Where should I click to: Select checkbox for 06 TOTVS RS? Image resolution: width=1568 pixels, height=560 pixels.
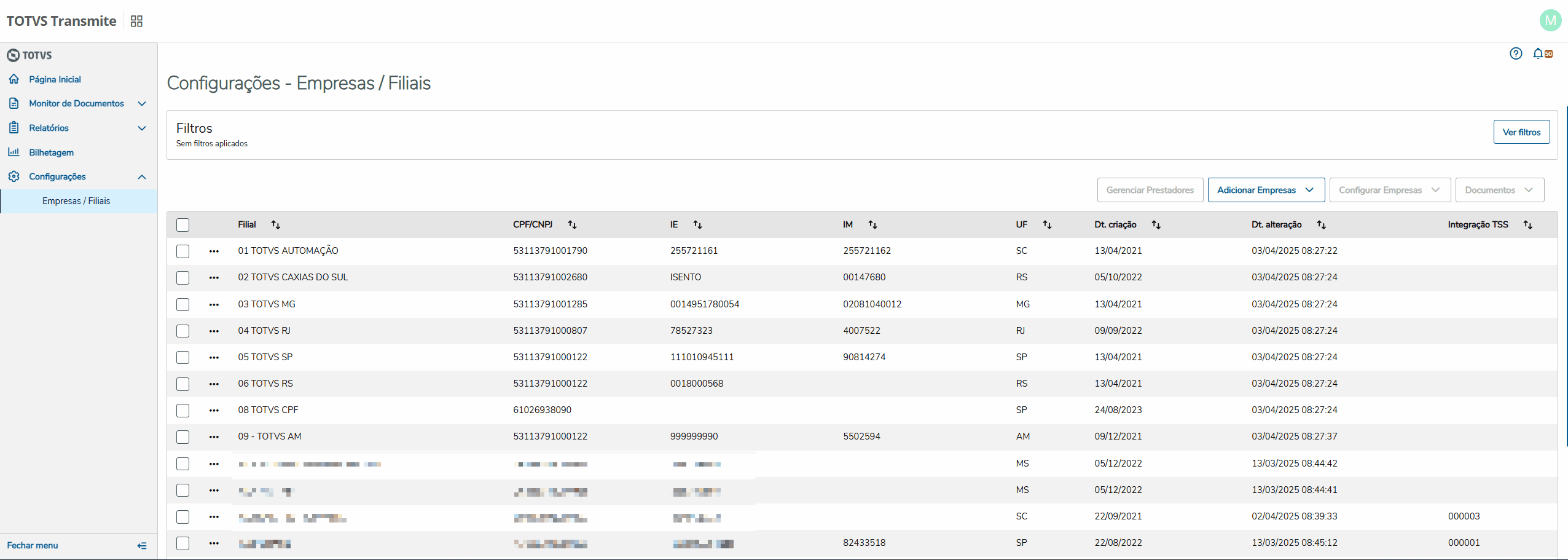coord(182,384)
